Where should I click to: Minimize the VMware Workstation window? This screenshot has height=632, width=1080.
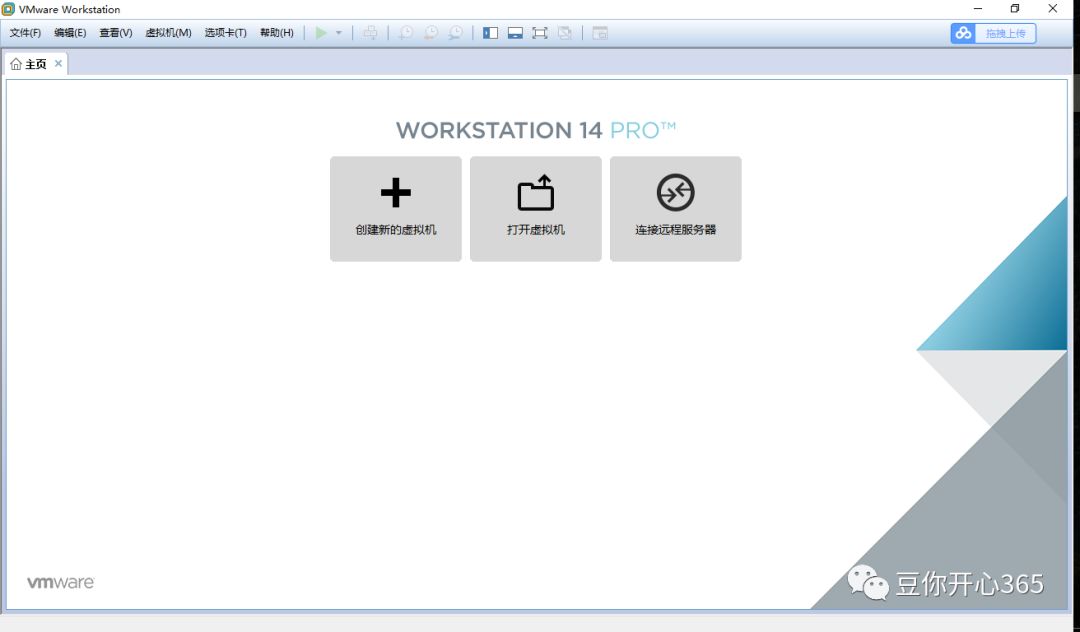(978, 9)
